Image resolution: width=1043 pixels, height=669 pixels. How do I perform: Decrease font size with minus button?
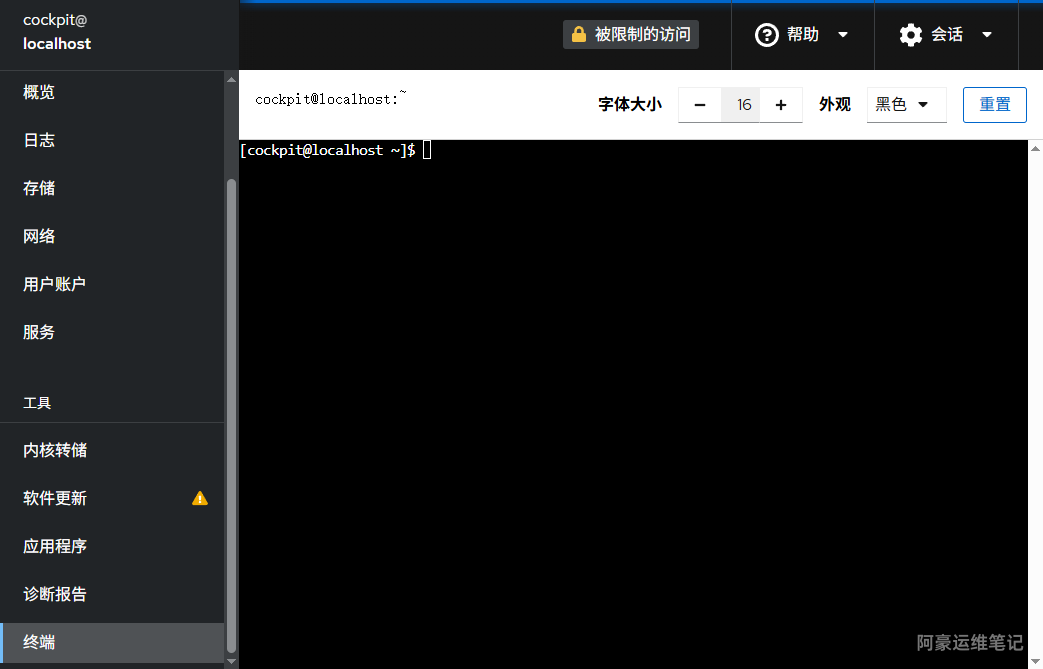[700, 105]
